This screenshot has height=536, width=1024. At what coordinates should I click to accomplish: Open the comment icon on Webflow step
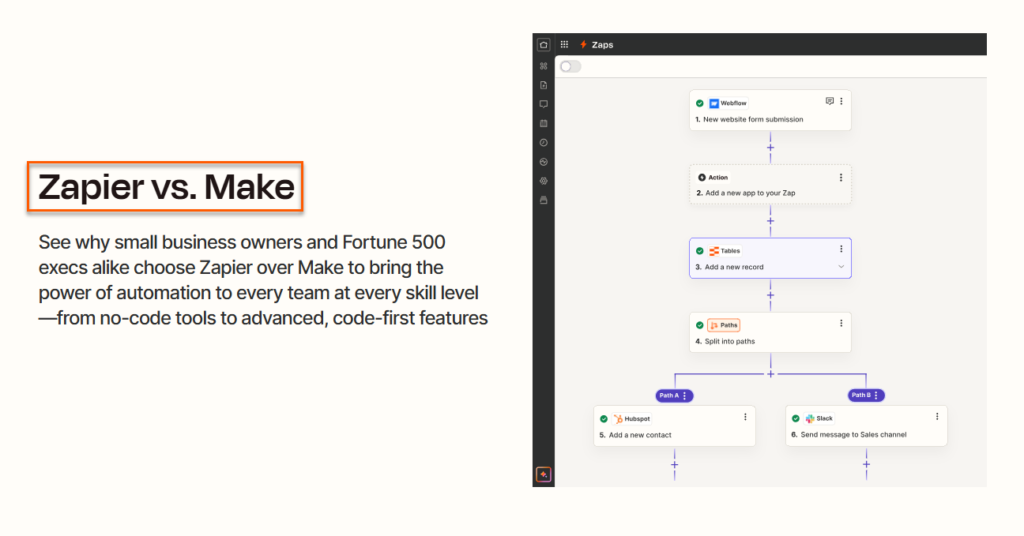[x=829, y=101]
